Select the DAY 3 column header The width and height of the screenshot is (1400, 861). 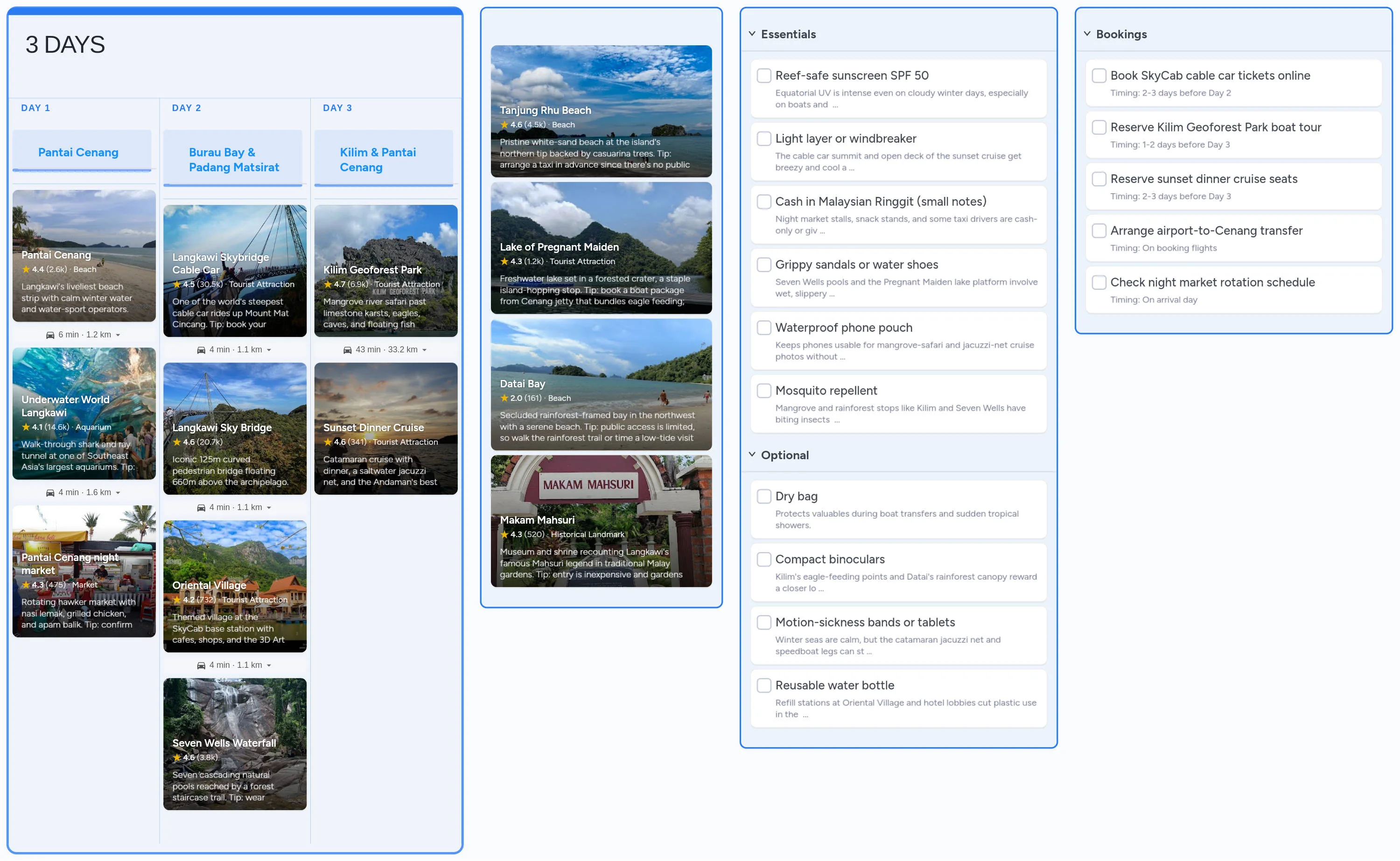point(337,108)
